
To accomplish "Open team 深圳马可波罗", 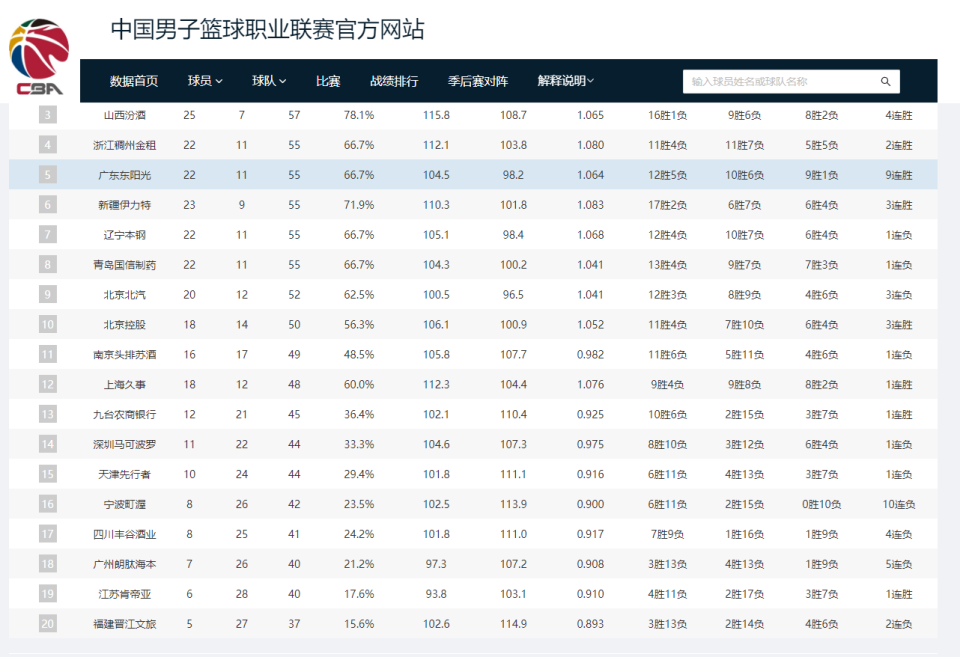I will [x=125, y=445].
